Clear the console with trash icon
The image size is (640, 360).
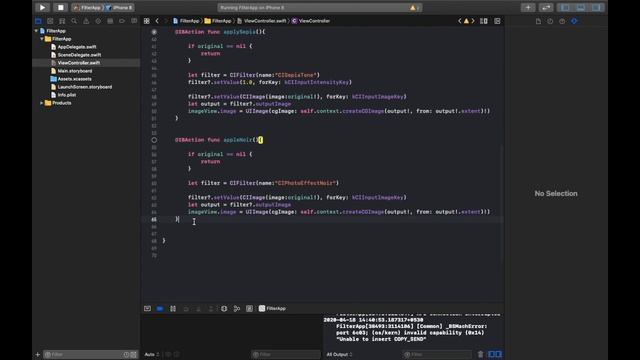tap(480, 354)
